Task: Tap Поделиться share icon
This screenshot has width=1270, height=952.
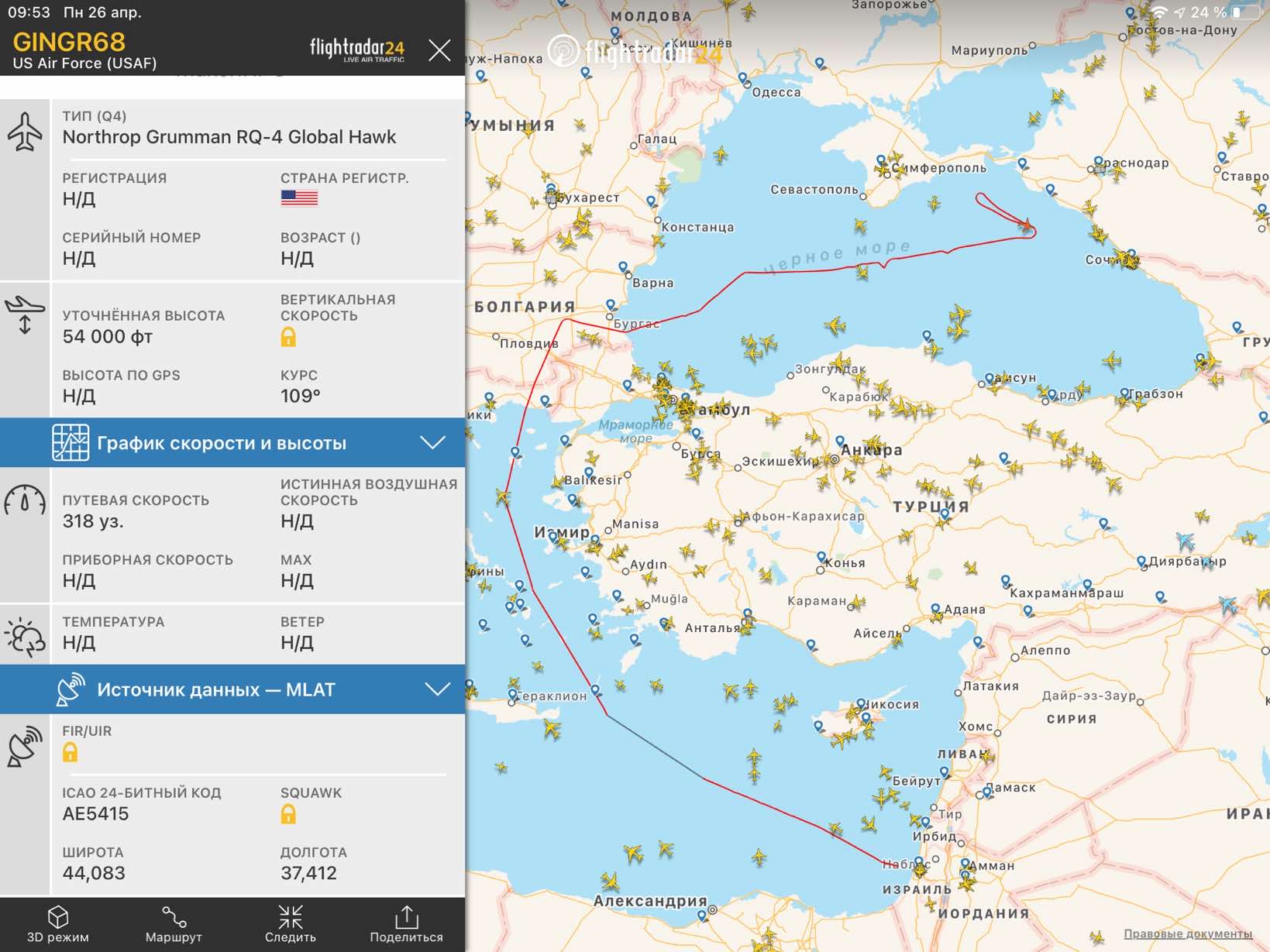Action: click(x=406, y=925)
